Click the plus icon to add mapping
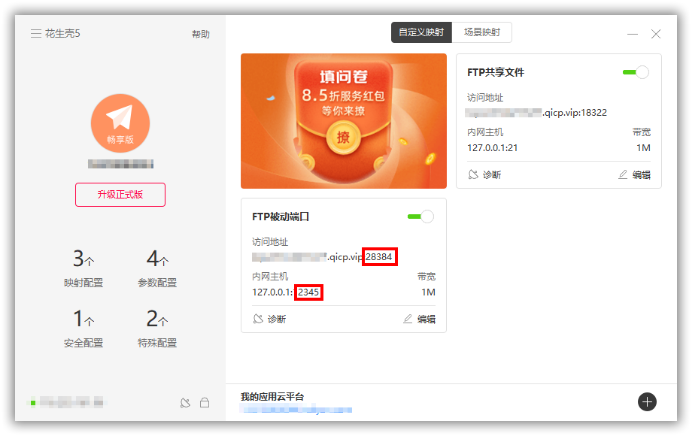The height and width of the screenshot is (437, 693). tap(647, 401)
